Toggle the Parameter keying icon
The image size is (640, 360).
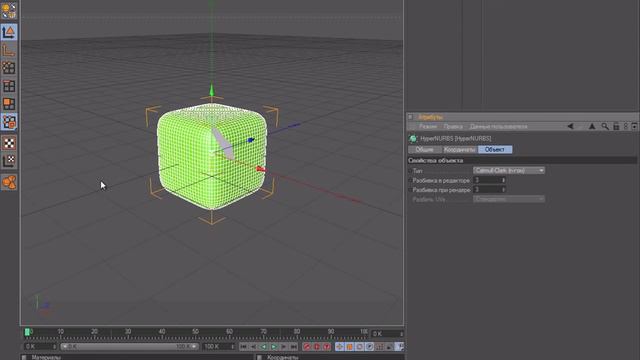[369, 347]
